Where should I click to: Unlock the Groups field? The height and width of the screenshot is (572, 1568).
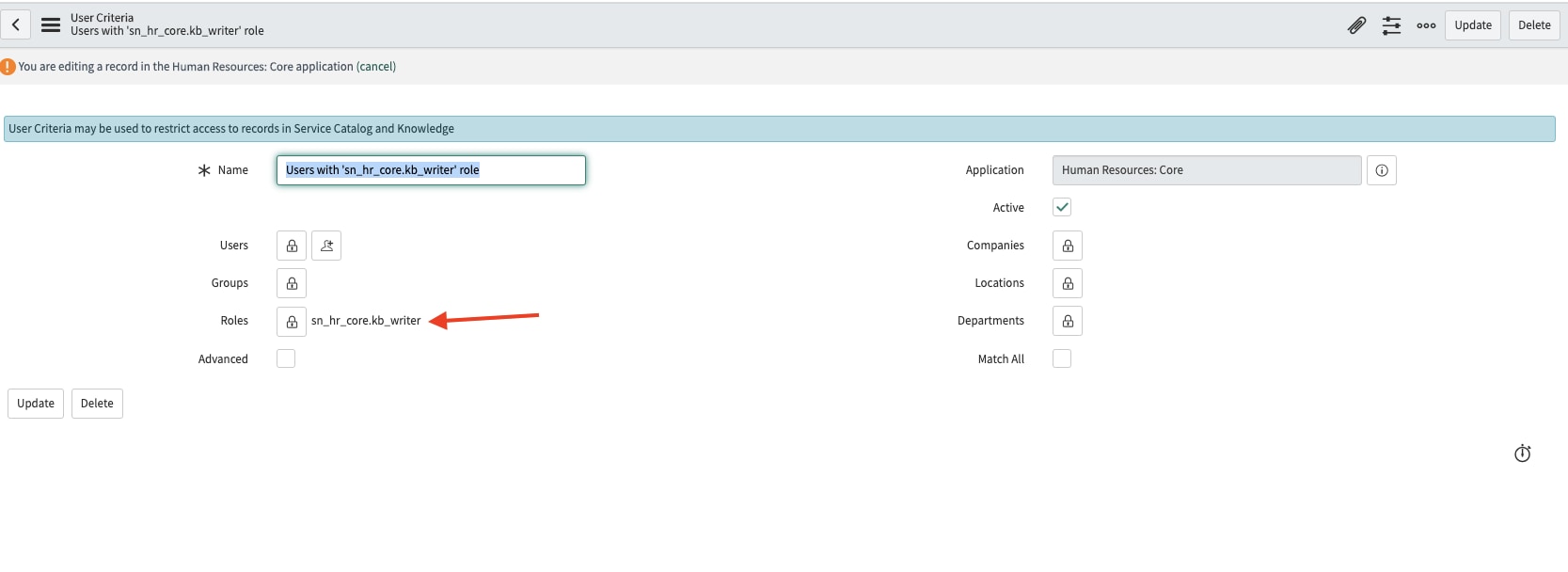click(292, 283)
